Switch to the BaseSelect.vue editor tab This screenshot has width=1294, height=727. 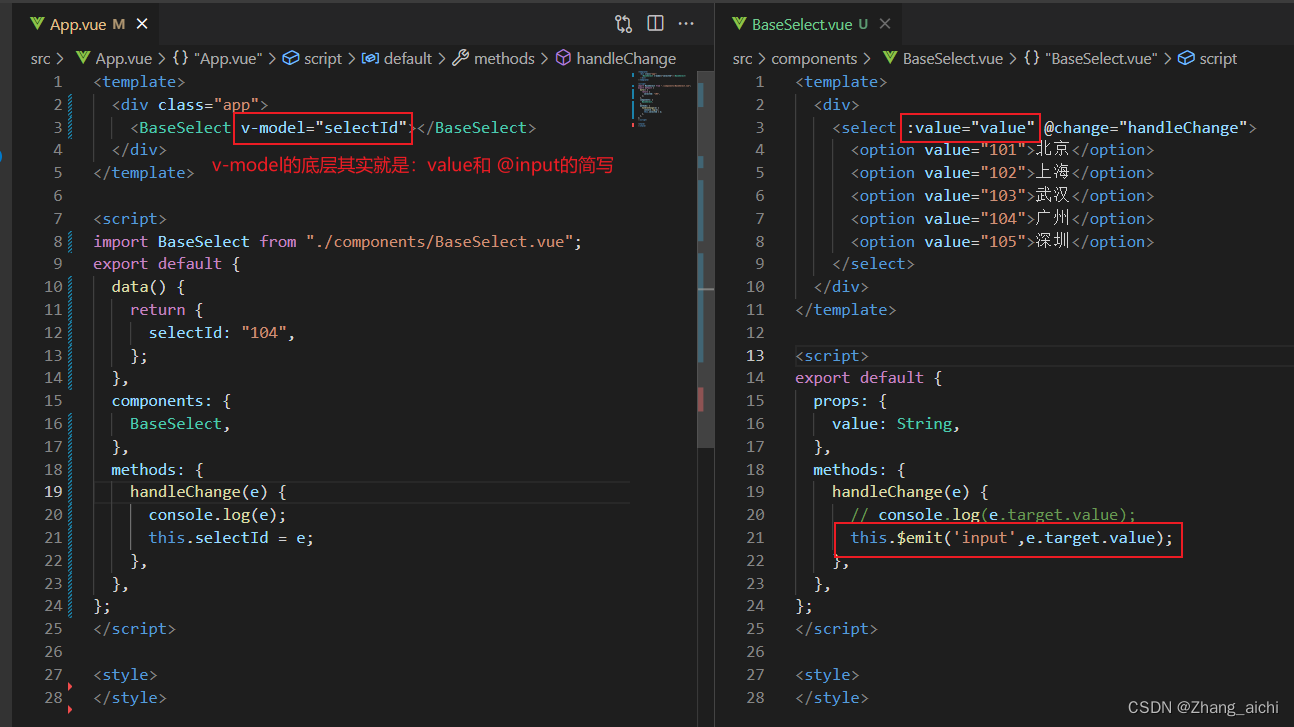[812, 24]
